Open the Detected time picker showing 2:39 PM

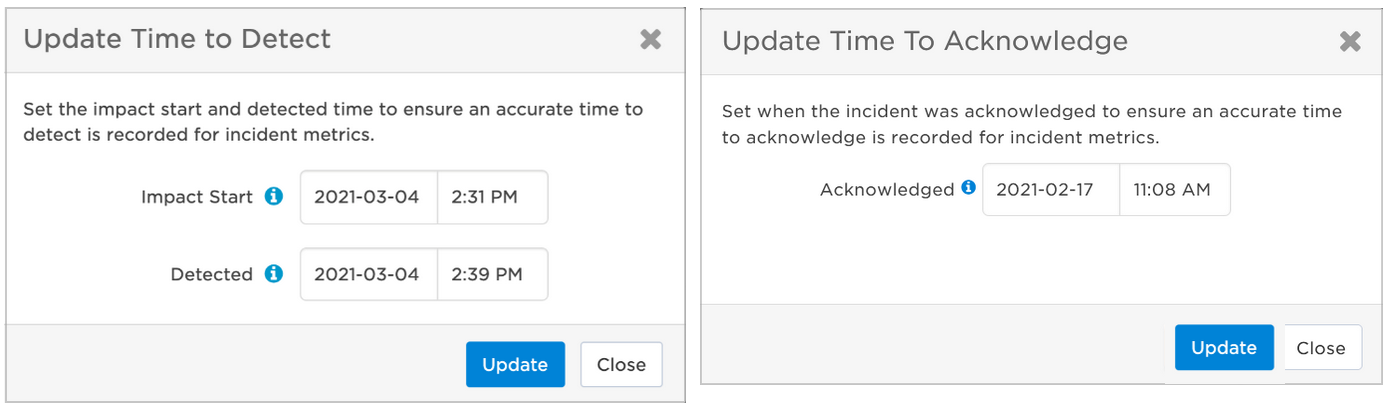tap(493, 274)
